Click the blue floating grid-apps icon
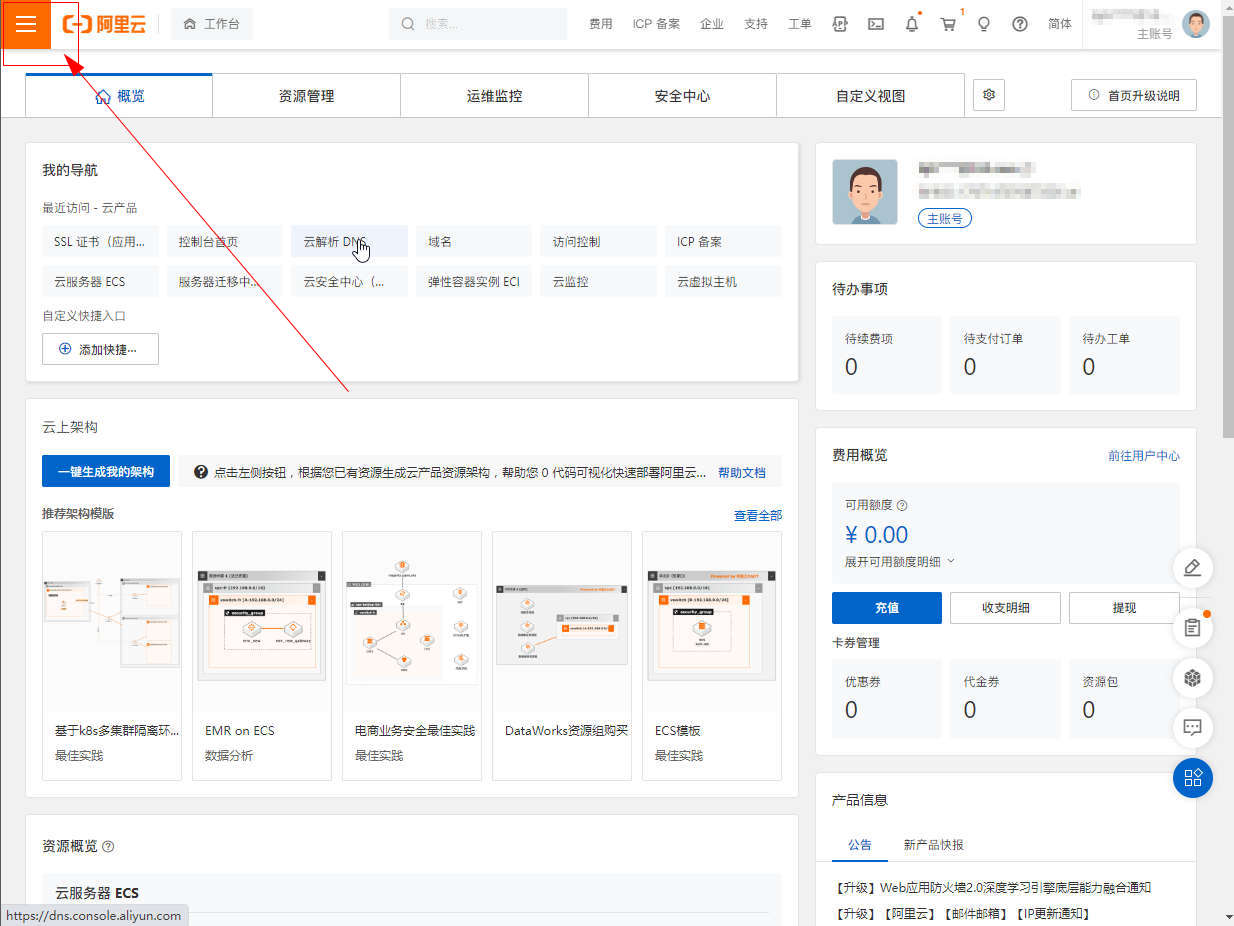This screenshot has width=1234, height=926. tap(1192, 778)
